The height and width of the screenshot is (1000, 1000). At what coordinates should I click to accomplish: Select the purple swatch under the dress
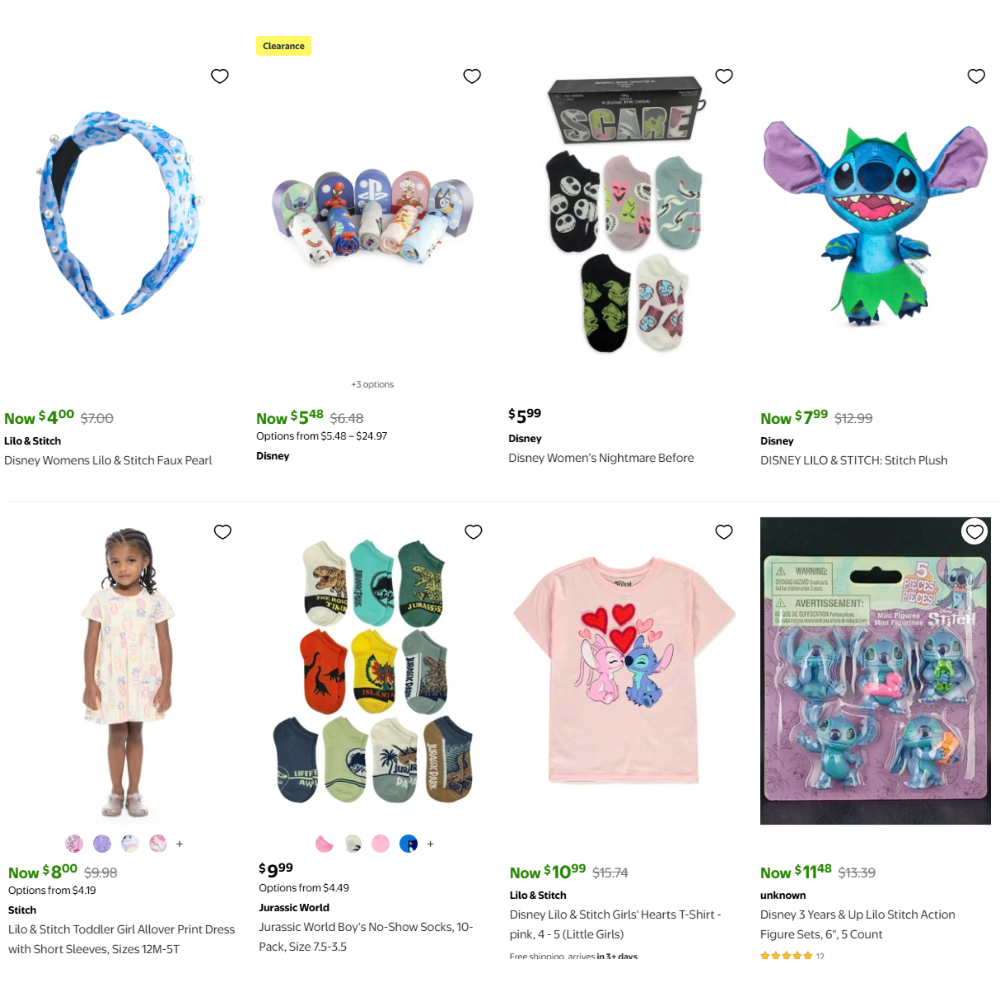click(102, 843)
